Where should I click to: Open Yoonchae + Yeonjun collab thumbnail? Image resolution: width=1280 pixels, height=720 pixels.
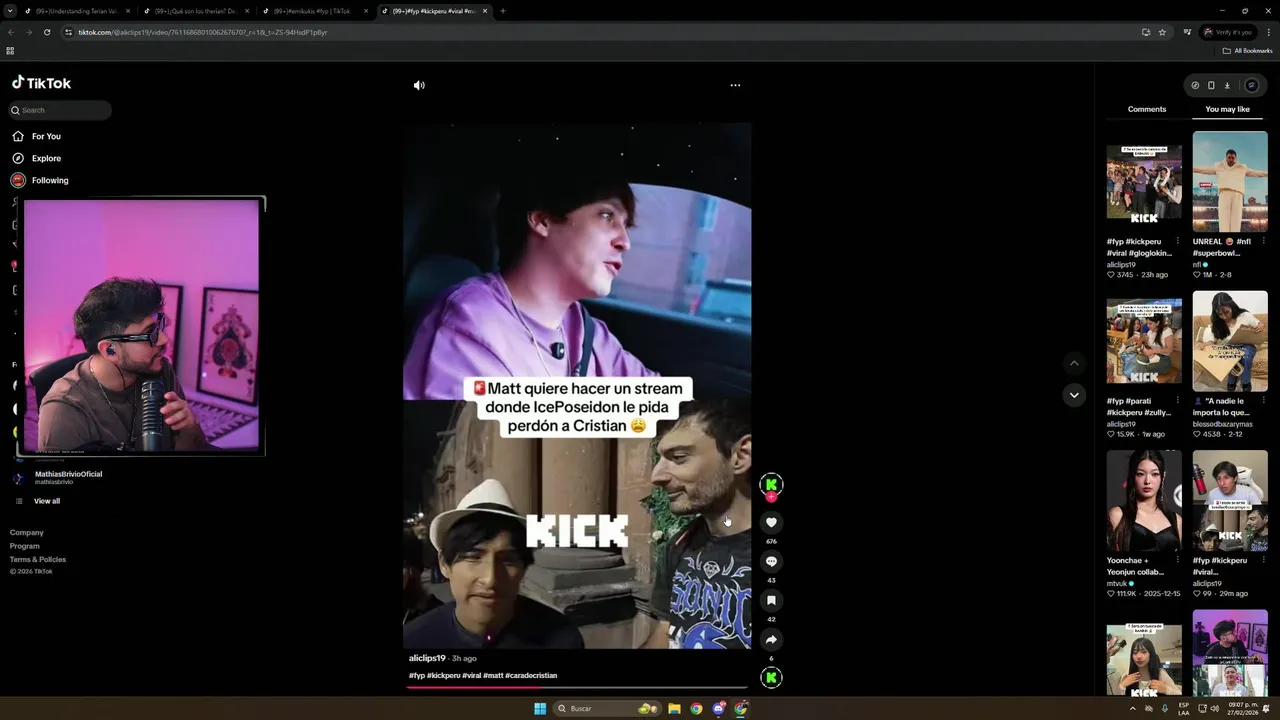pyautogui.click(x=1144, y=500)
